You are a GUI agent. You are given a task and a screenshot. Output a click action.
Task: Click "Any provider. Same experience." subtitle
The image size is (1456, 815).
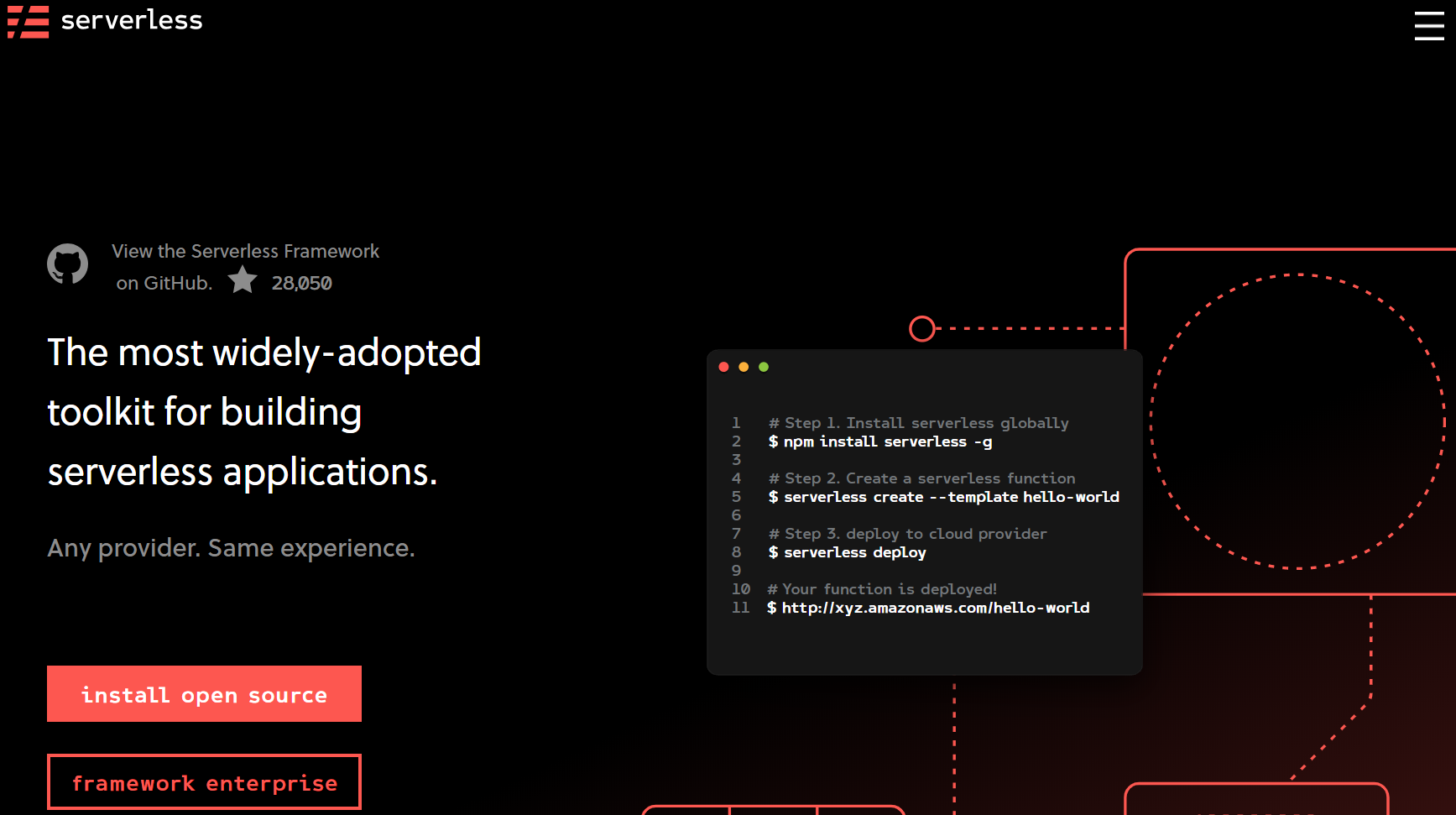point(231,548)
